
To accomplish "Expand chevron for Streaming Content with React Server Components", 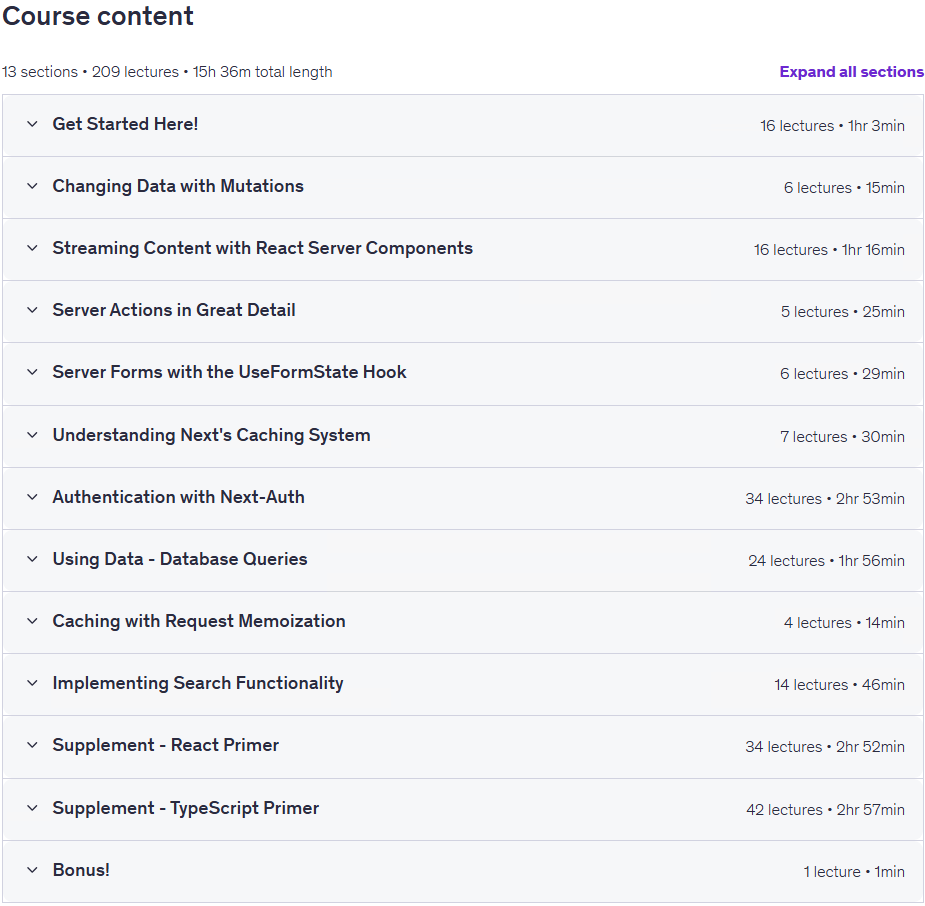I will pyautogui.click(x=32, y=248).
